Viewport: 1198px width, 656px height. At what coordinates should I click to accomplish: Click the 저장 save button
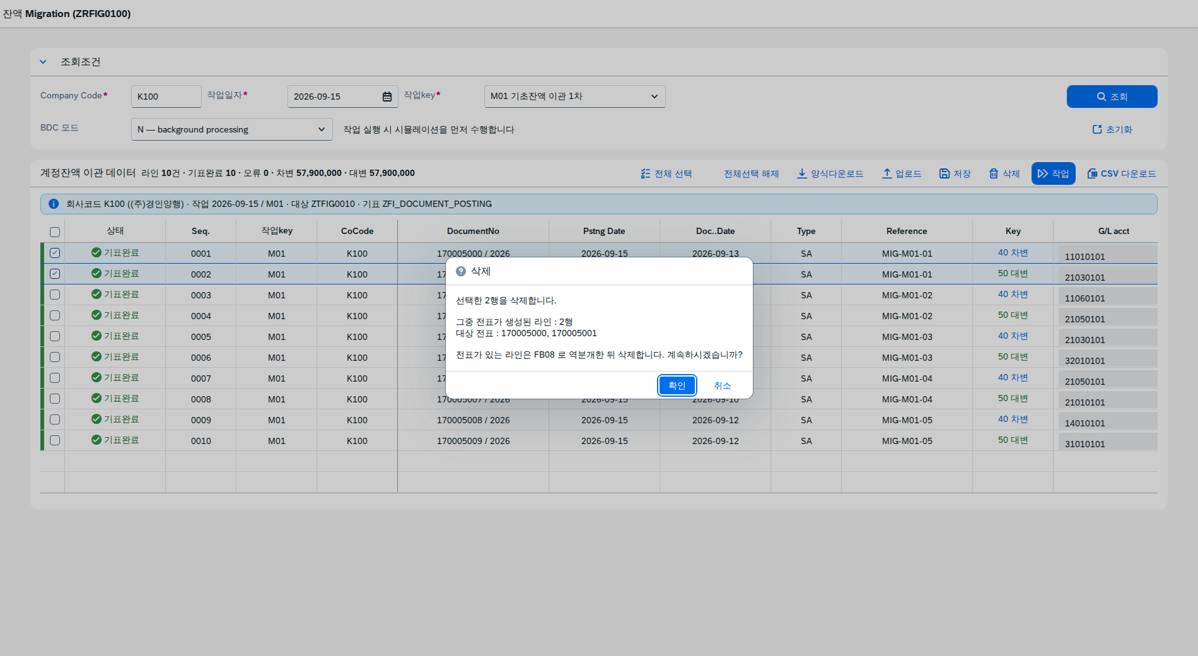(x=954, y=173)
